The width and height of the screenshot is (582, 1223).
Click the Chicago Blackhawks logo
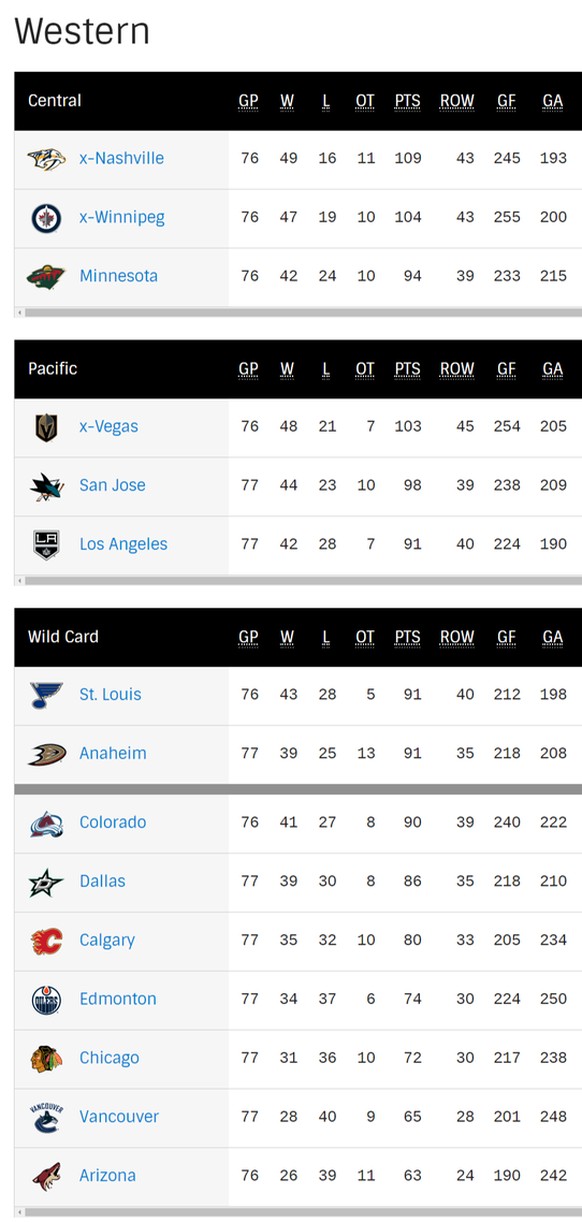[46, 1058]
